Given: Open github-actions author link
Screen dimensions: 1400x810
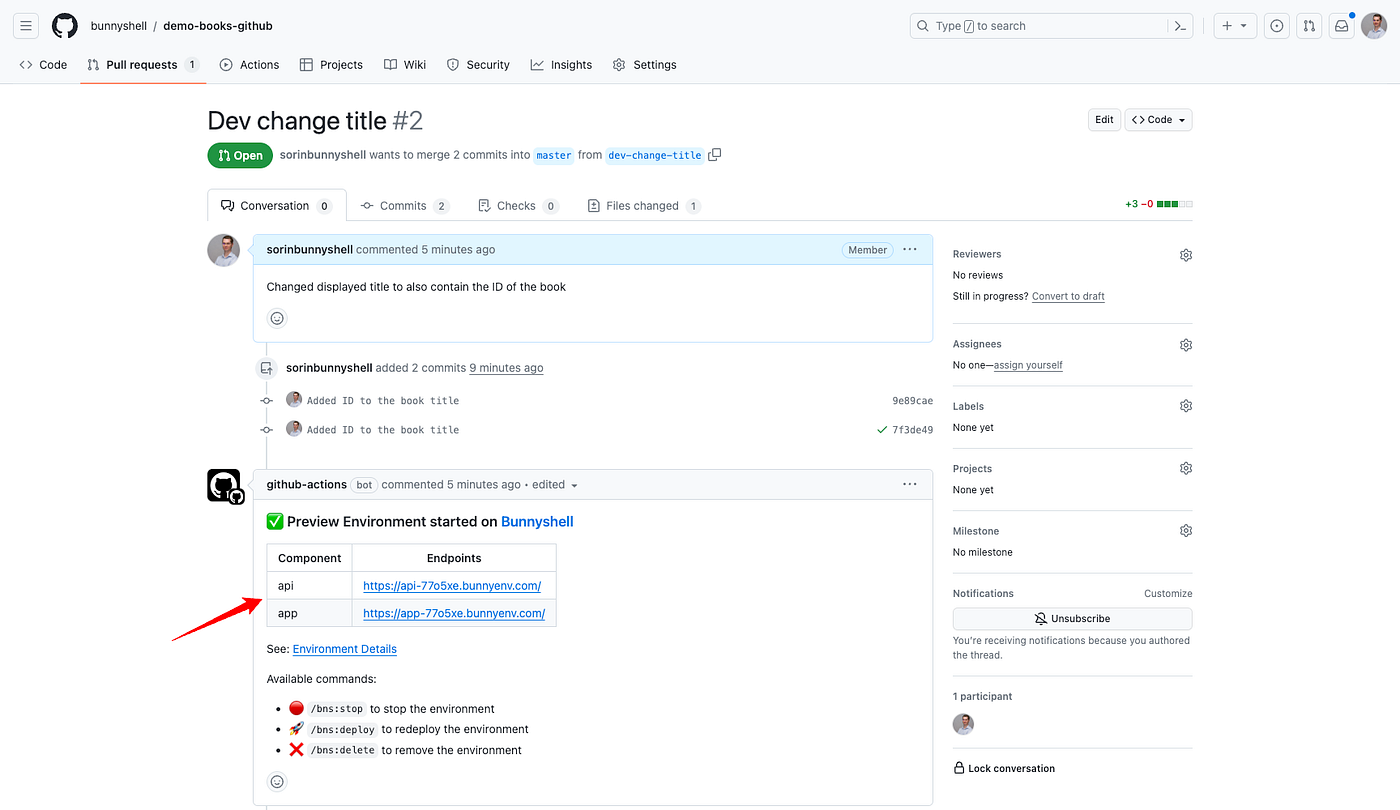Looking at the screenshot, I should [306, 485].
